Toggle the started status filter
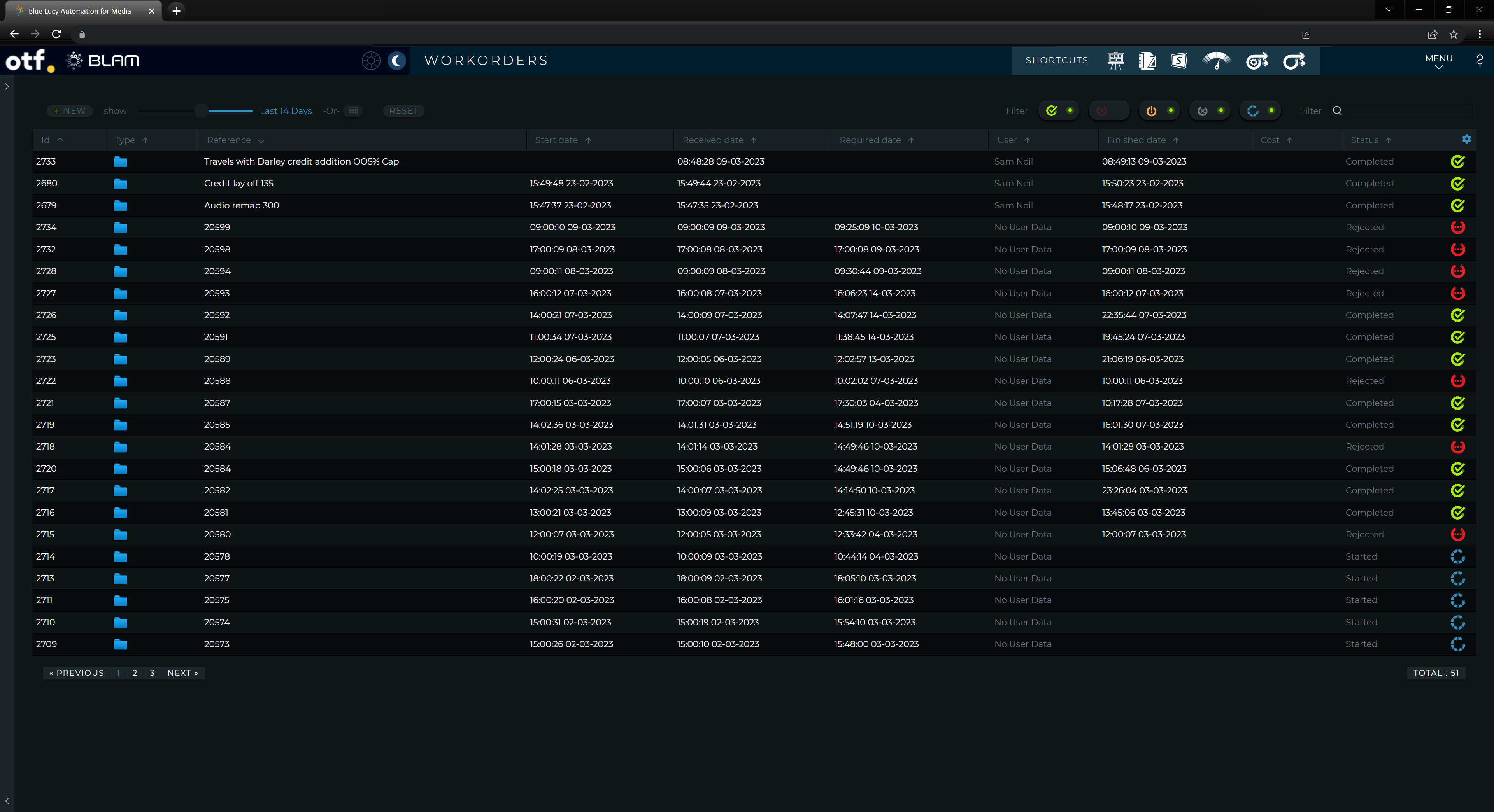 click(x=1260, y=111)
